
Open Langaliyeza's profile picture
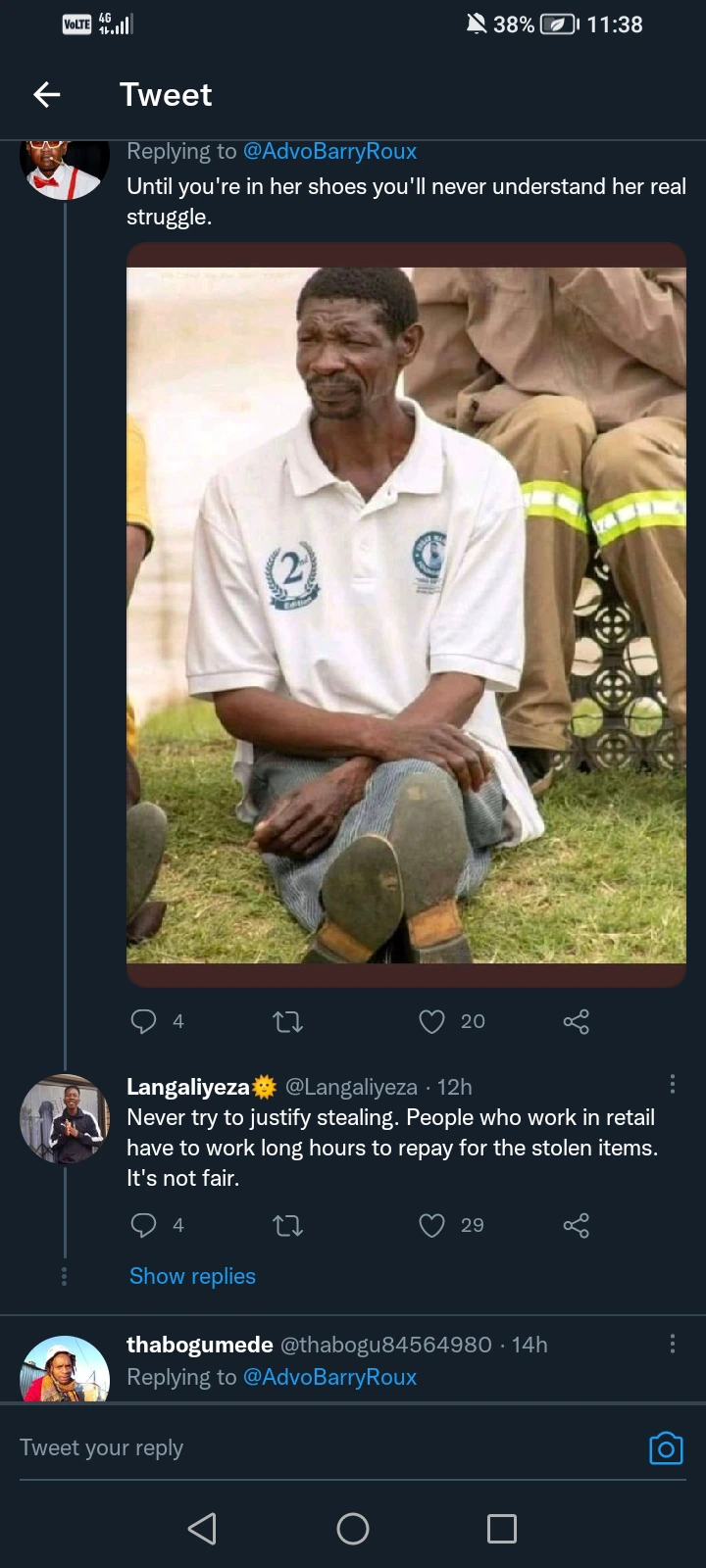65,1119
